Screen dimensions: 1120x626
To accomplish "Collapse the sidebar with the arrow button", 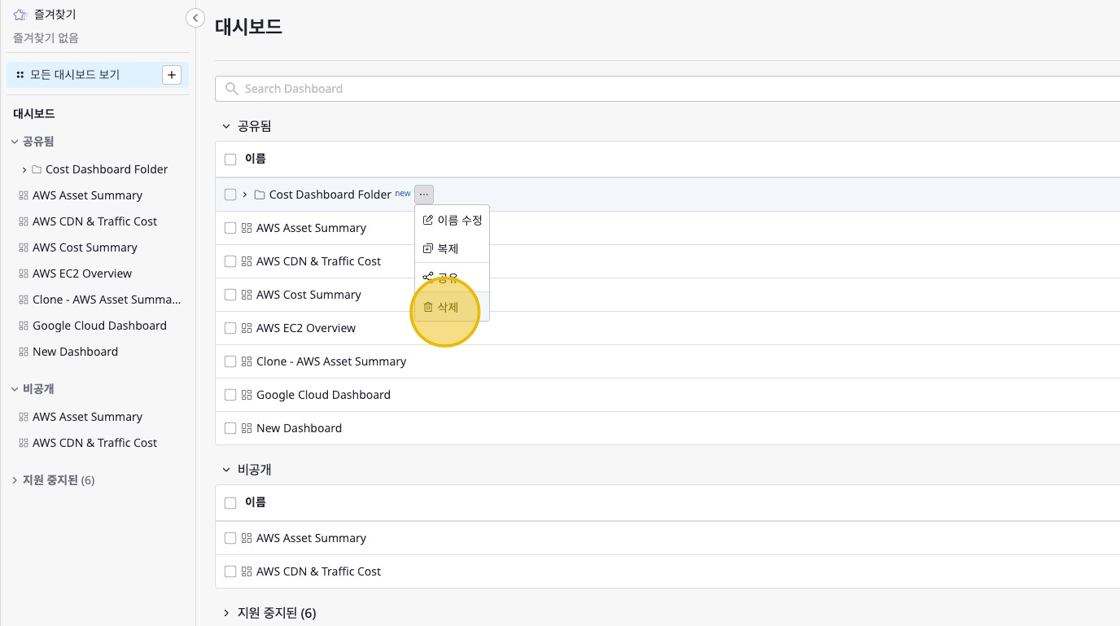I will click(x=196, y=18).
